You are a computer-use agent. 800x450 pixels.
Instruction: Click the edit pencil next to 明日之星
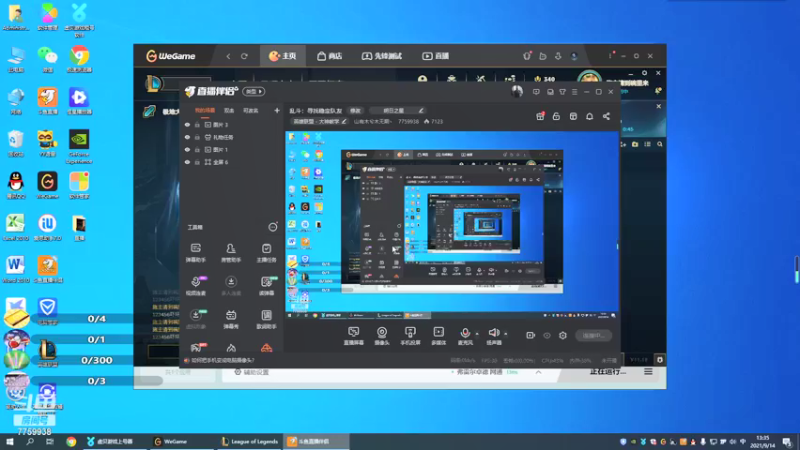[x=421, y=110]
